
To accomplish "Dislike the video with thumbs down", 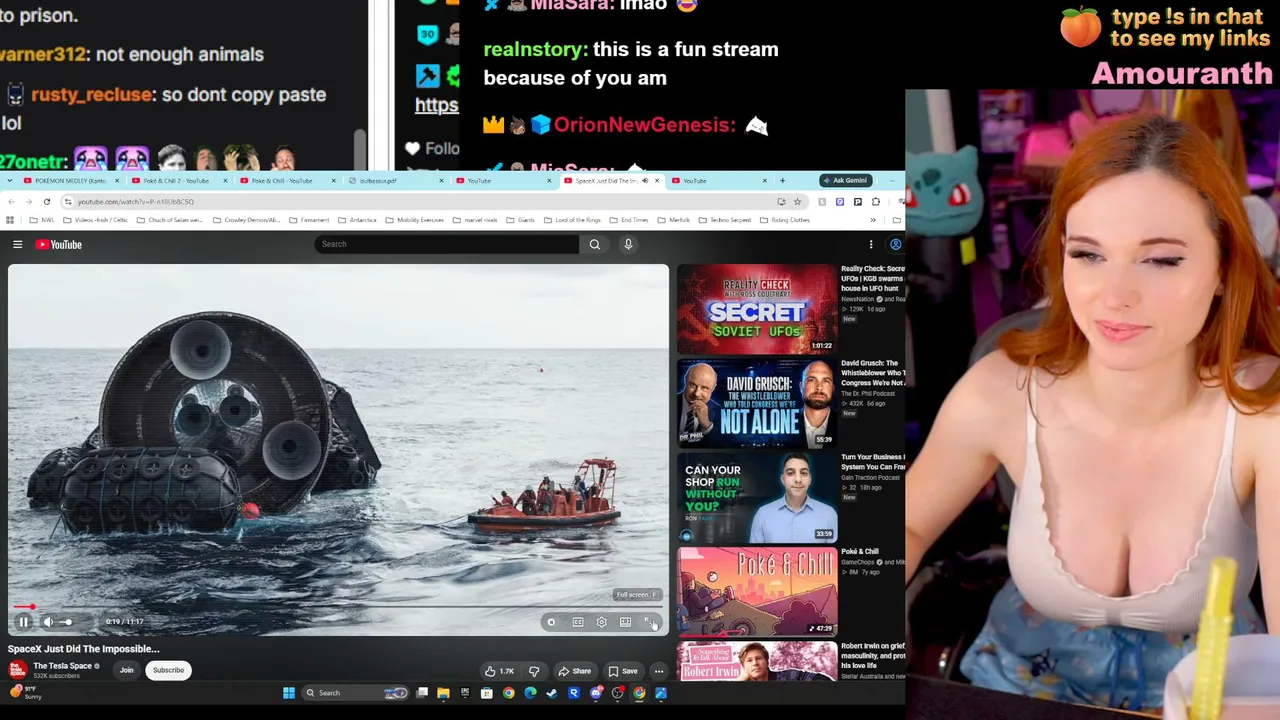I will pos(534,671).
